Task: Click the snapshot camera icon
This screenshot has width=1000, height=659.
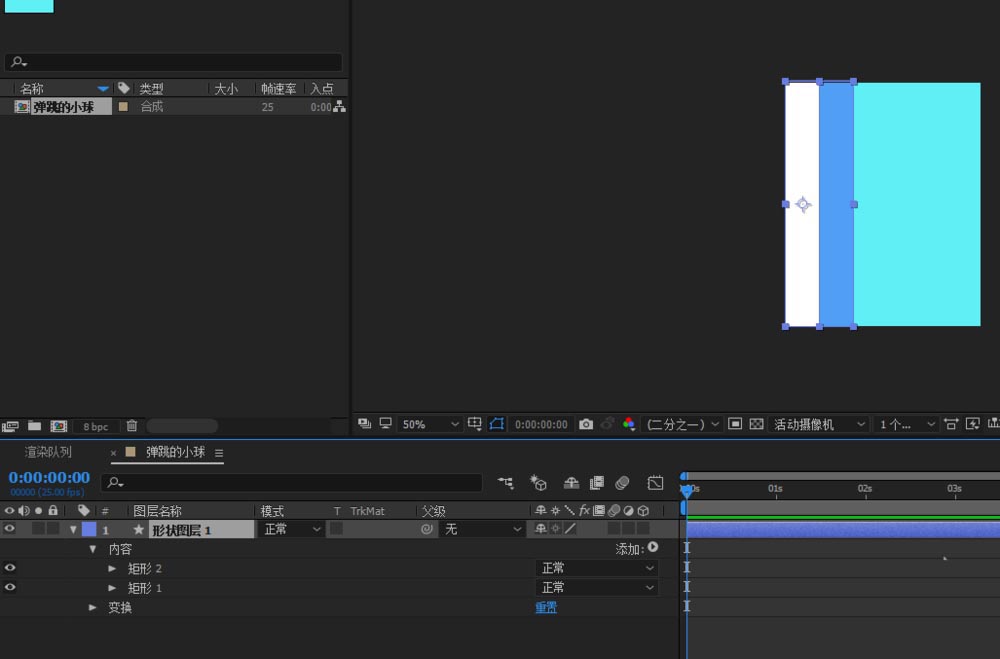Action: click(x=585, y=424)
